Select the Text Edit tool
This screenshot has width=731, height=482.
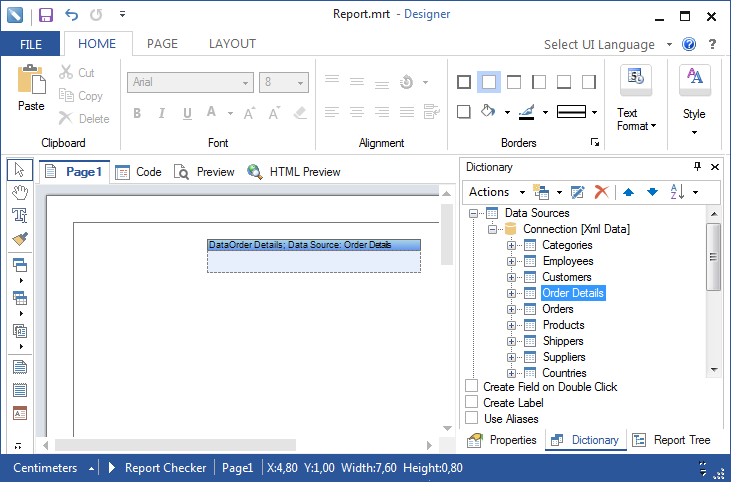pyautogui.click(x=19, y=215)
